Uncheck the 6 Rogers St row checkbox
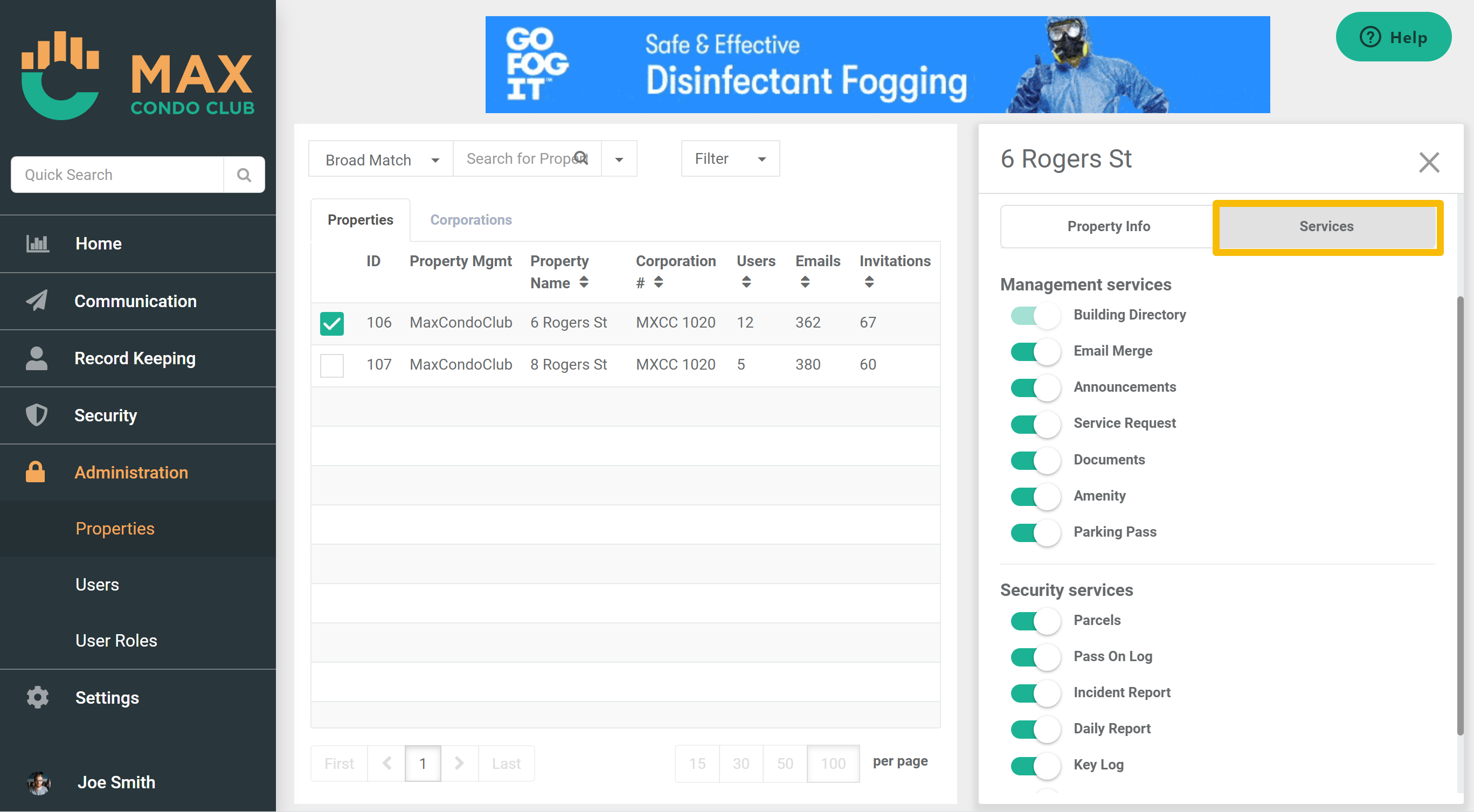 click(x=332, y=323)
